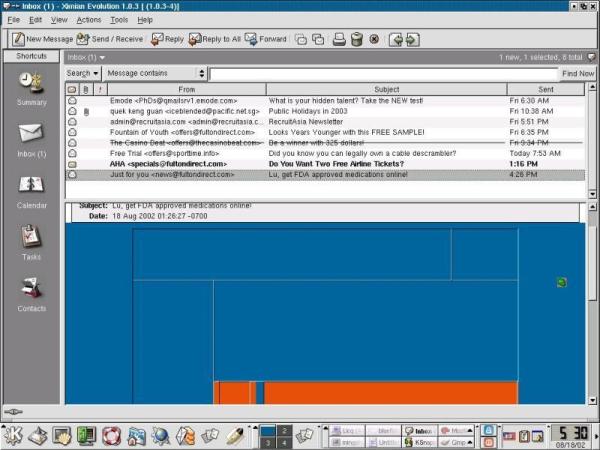The width and height of the screenshot is (600, 450).
Task: Click the priority flag column header
Action: tap(100, 90)
